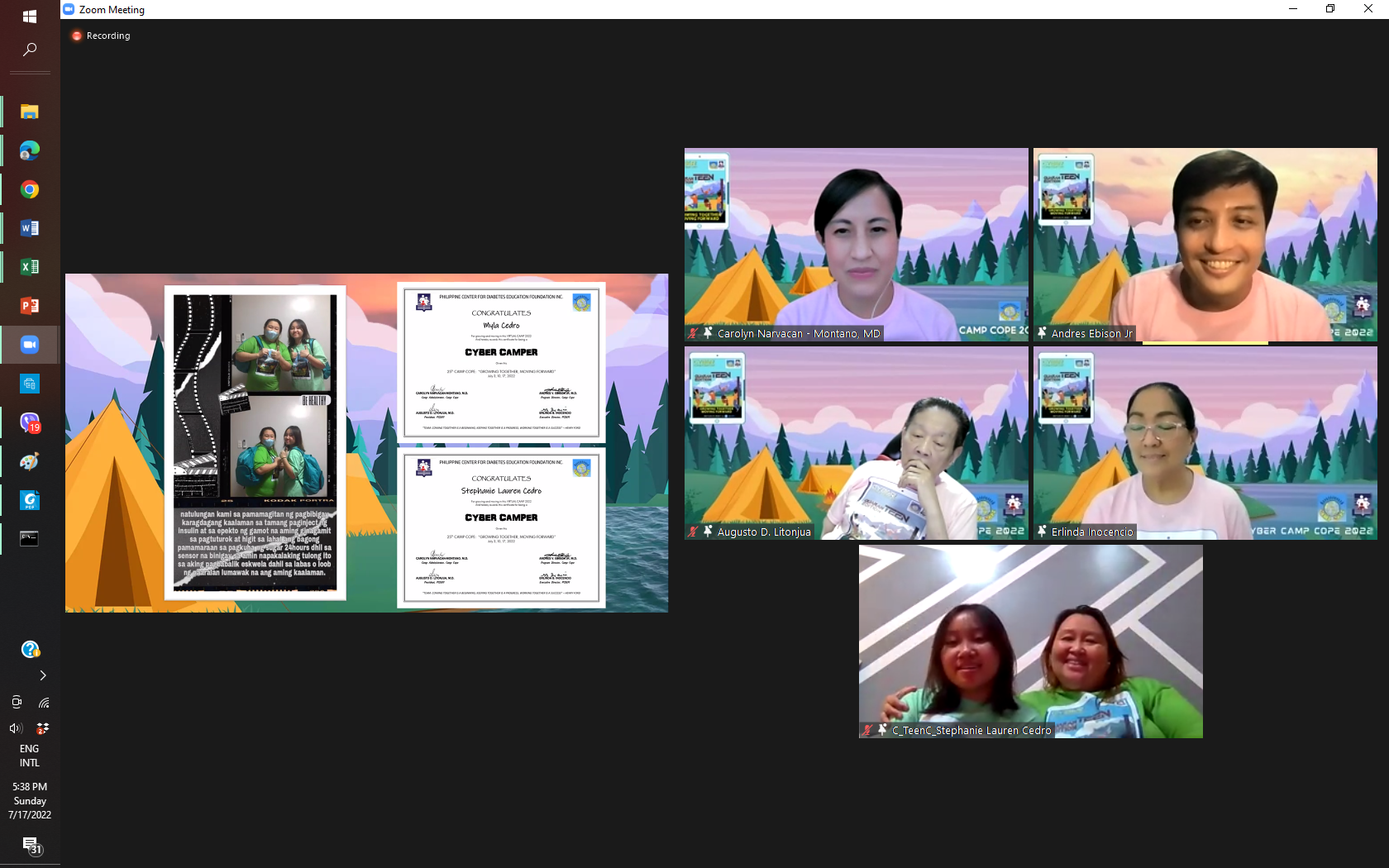Open Microsoft Word from the taskbar
Viewport: 1389px width, 868px height.
30,228
